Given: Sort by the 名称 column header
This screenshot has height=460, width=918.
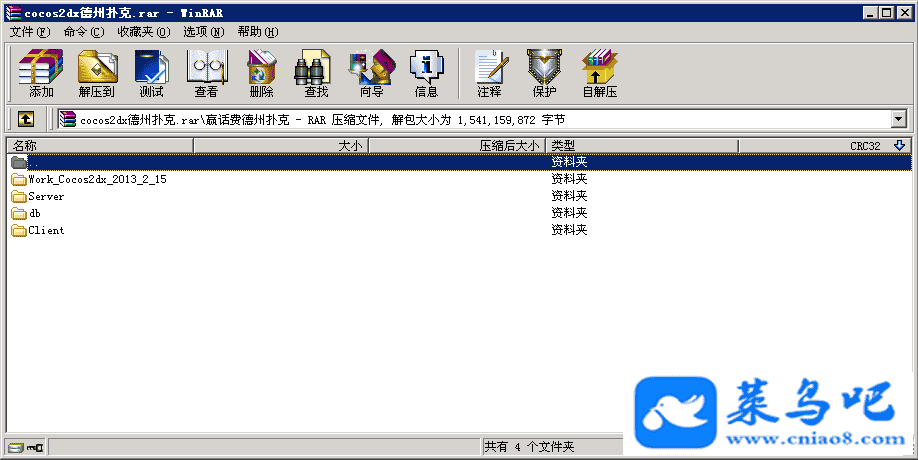Looking at the screenshot, I should [x=100, y=146].
